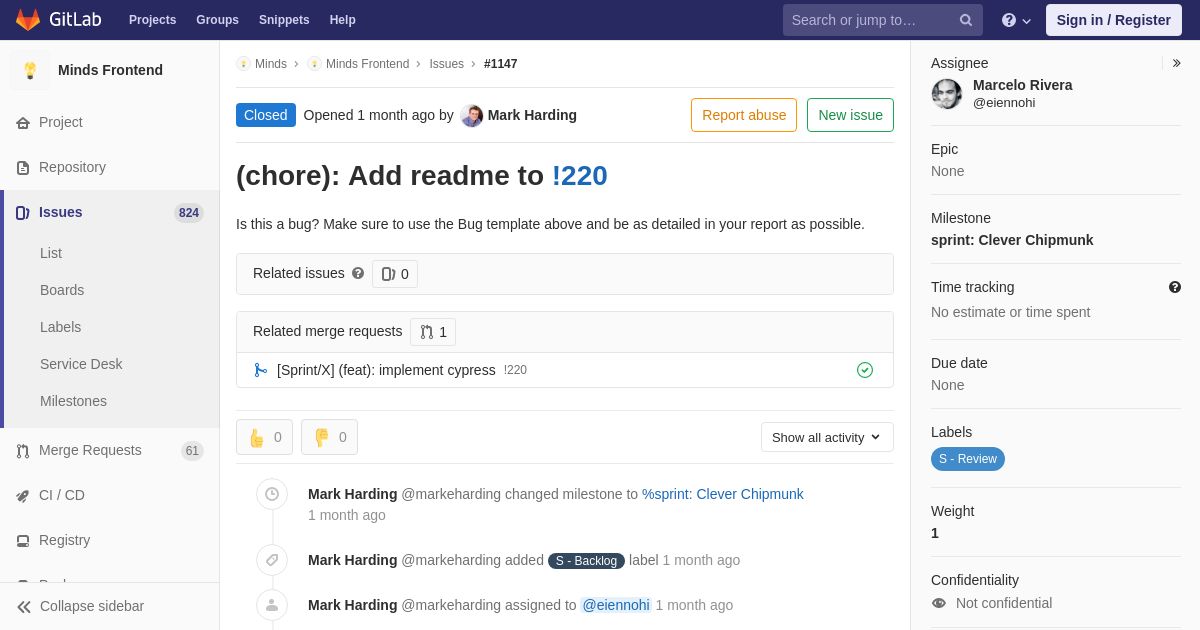The height and width of the screenshot is (630, 1200).
Task: Click the assignee person activity icon
Action: 272,605
